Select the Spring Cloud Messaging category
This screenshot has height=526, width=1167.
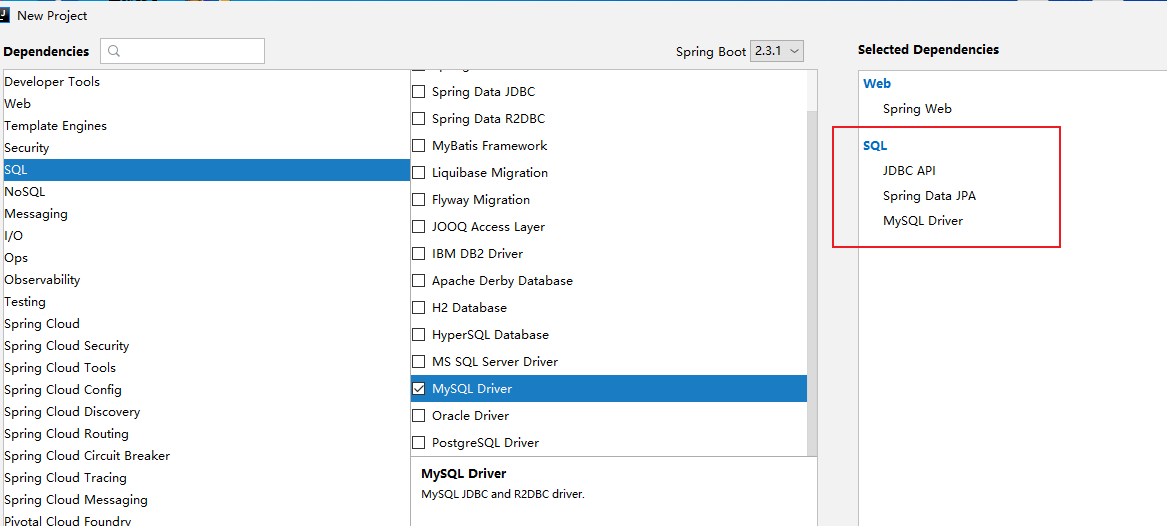(205, 500)
